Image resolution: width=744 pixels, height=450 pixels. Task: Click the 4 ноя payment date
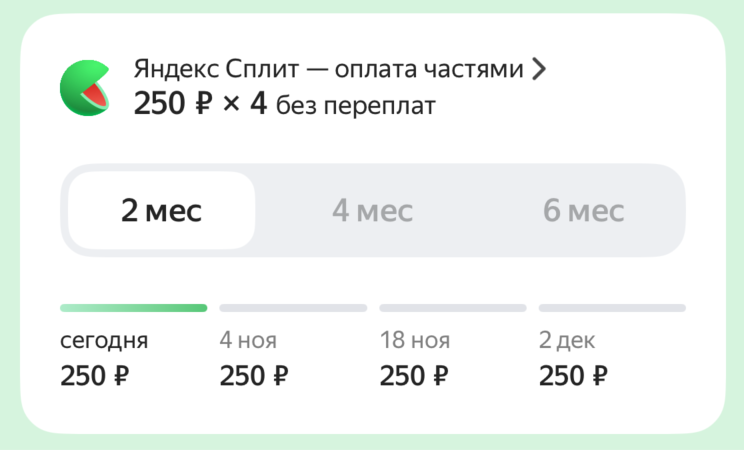[x=249, y=341]
